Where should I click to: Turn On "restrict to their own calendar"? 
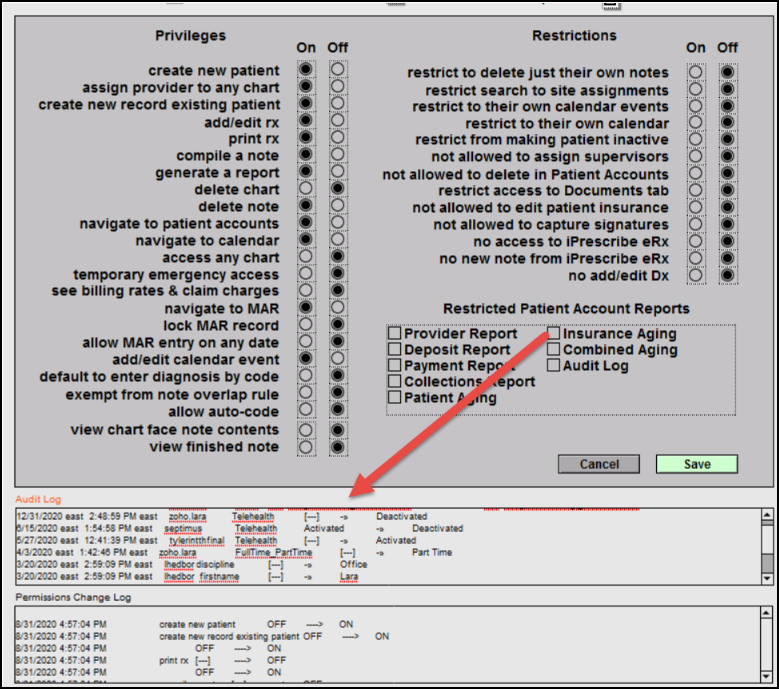[x=694, y=123]
